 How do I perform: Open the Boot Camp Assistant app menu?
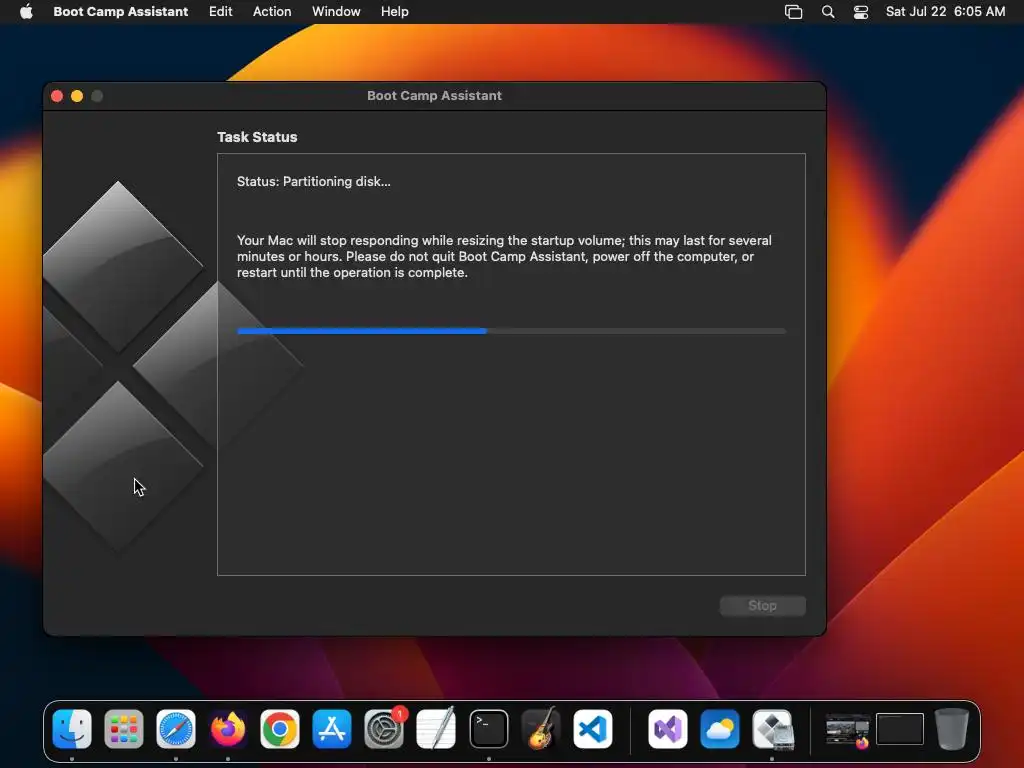tap(120, 11)
